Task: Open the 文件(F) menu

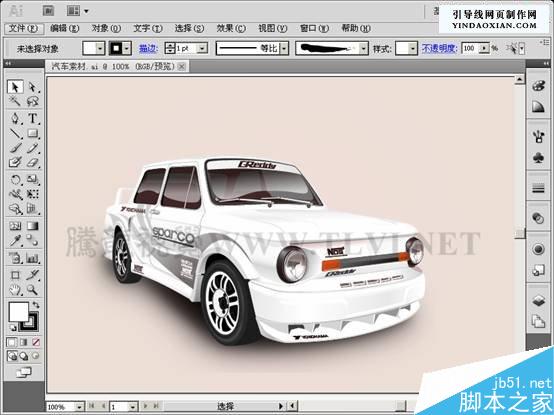Action: click(24, 28)
